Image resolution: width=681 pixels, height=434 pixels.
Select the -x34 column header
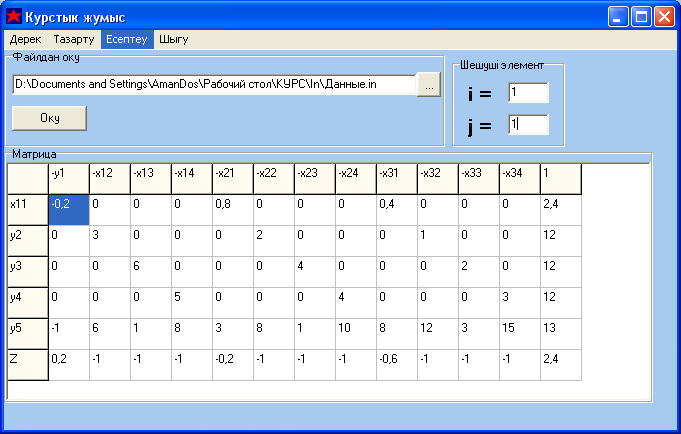click(x=520, y=179)
